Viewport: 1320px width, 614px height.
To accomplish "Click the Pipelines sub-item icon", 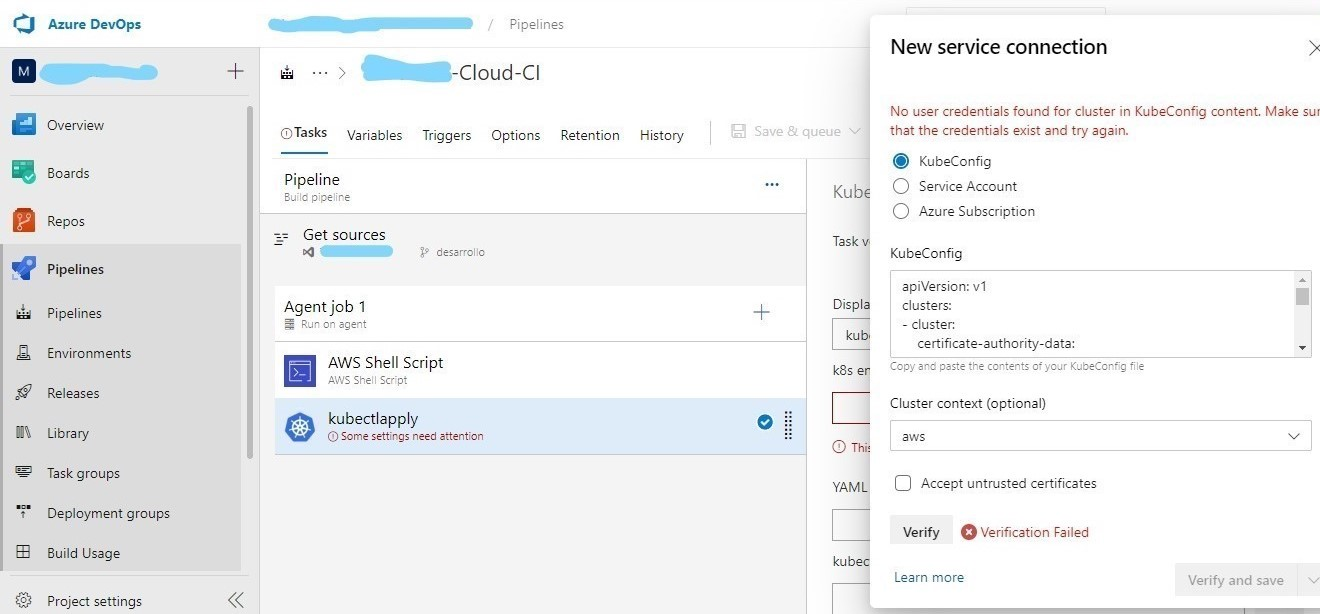I will point(24,313).
